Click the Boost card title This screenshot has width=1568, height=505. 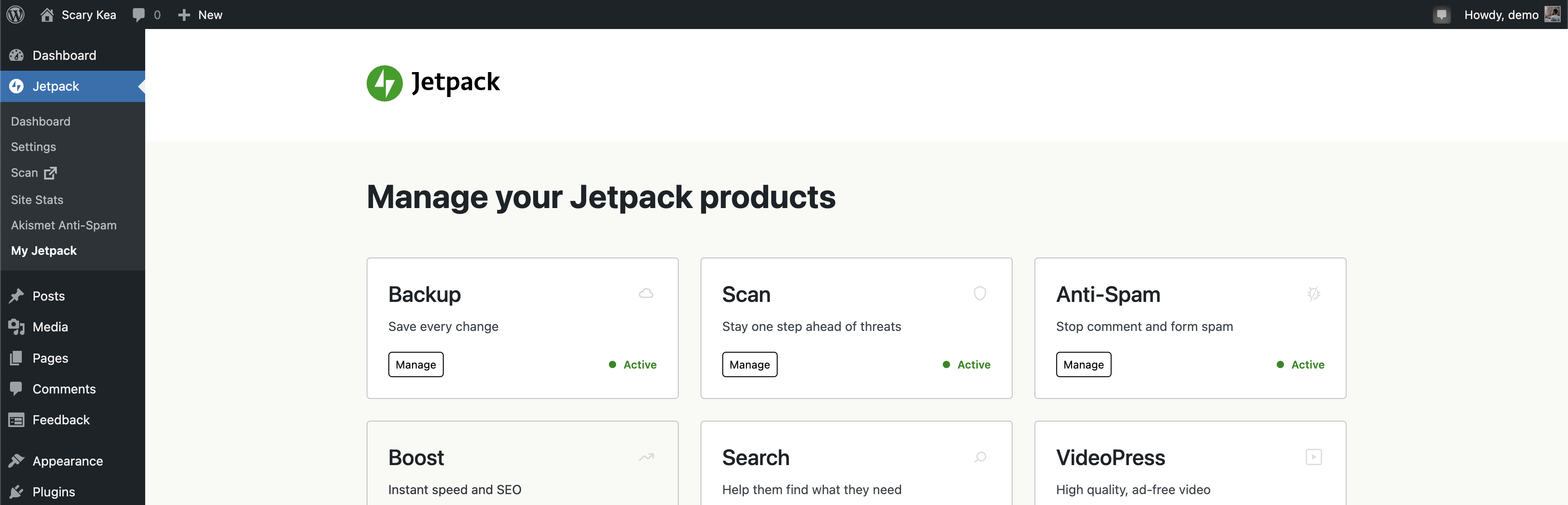coord(416,457)
